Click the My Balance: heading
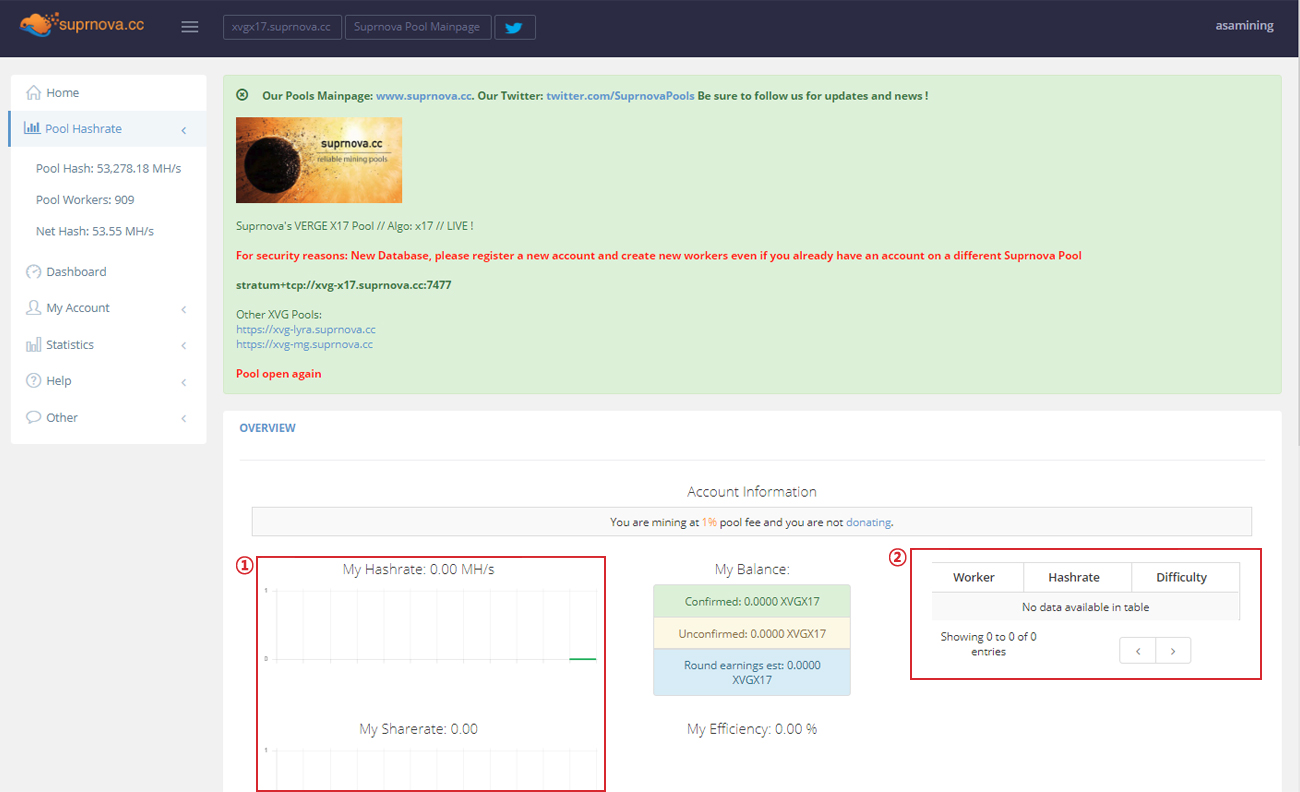Viewport: 1300px width, 792px height. point(752,570)
